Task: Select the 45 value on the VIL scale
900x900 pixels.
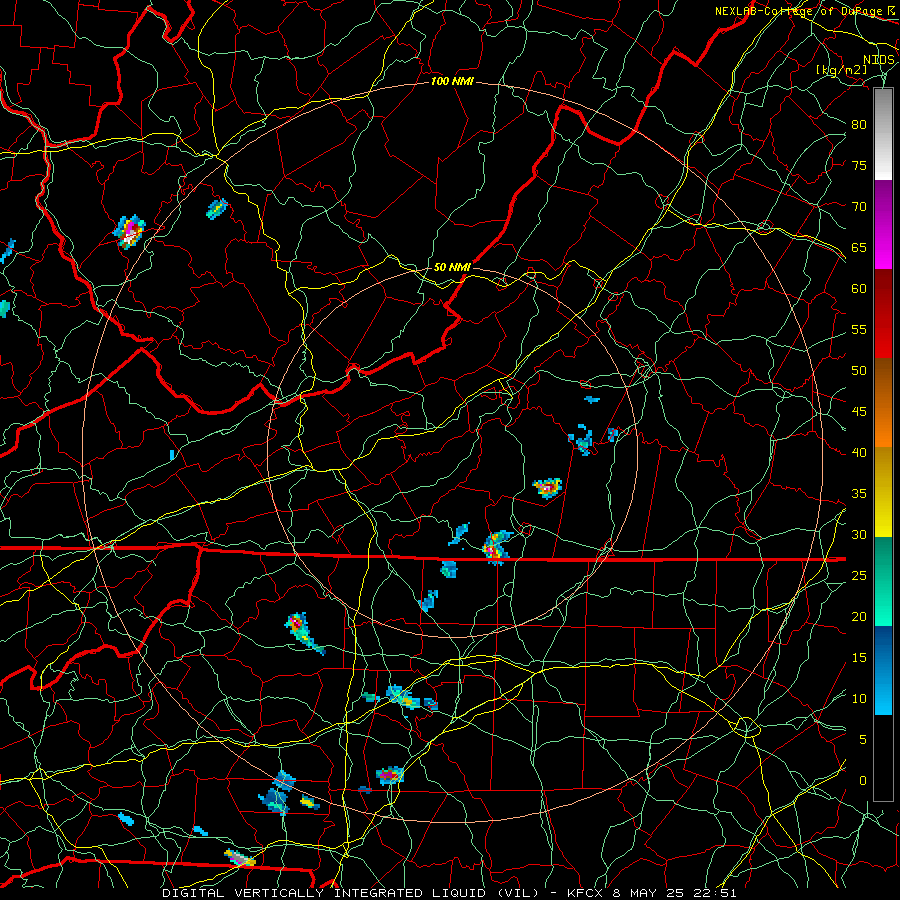Action: point(859,412)
